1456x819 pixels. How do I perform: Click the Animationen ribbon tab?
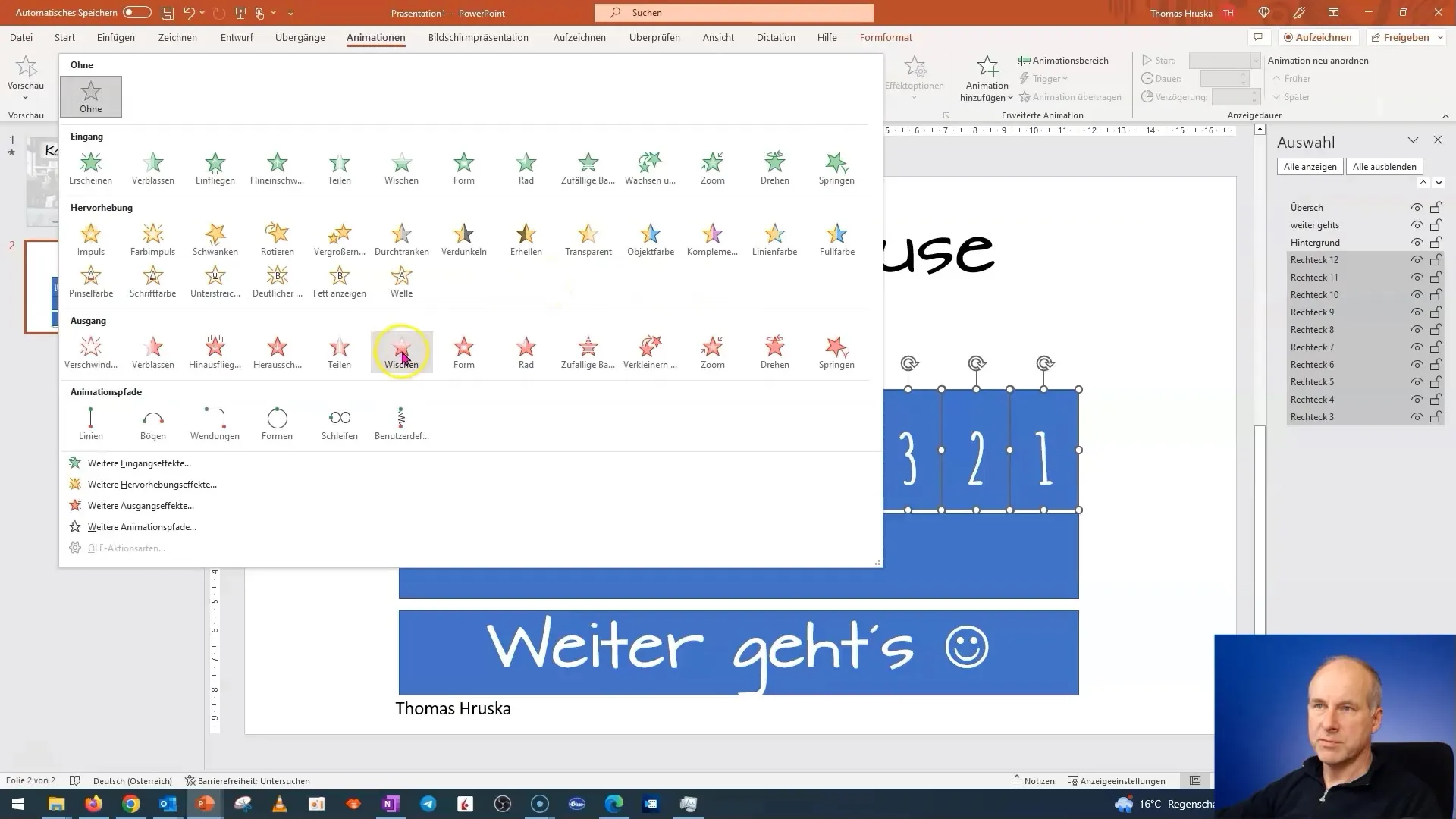coord(376,37)
